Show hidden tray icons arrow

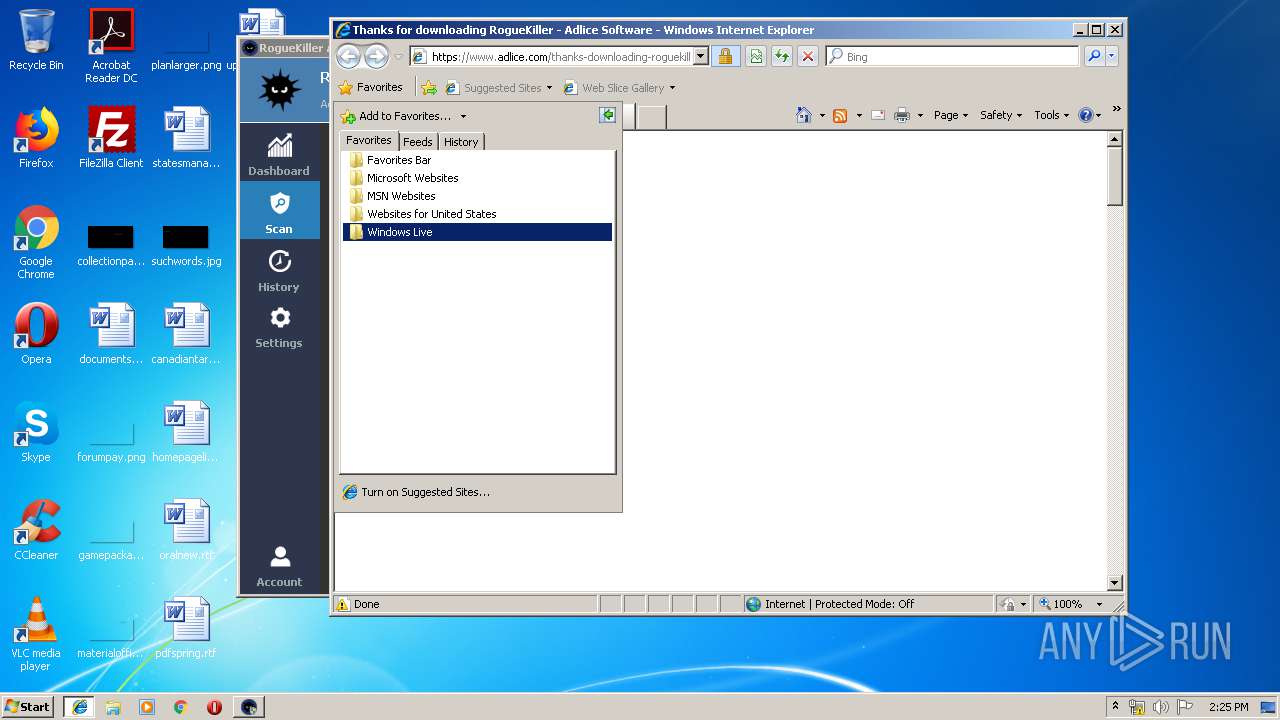tap(1115, 707)
